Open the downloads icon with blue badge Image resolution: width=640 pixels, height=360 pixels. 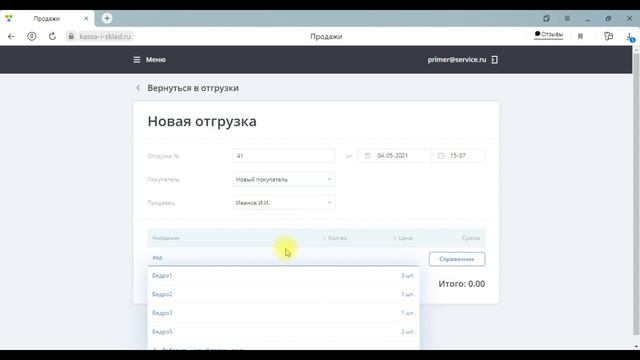click(630, 37)
